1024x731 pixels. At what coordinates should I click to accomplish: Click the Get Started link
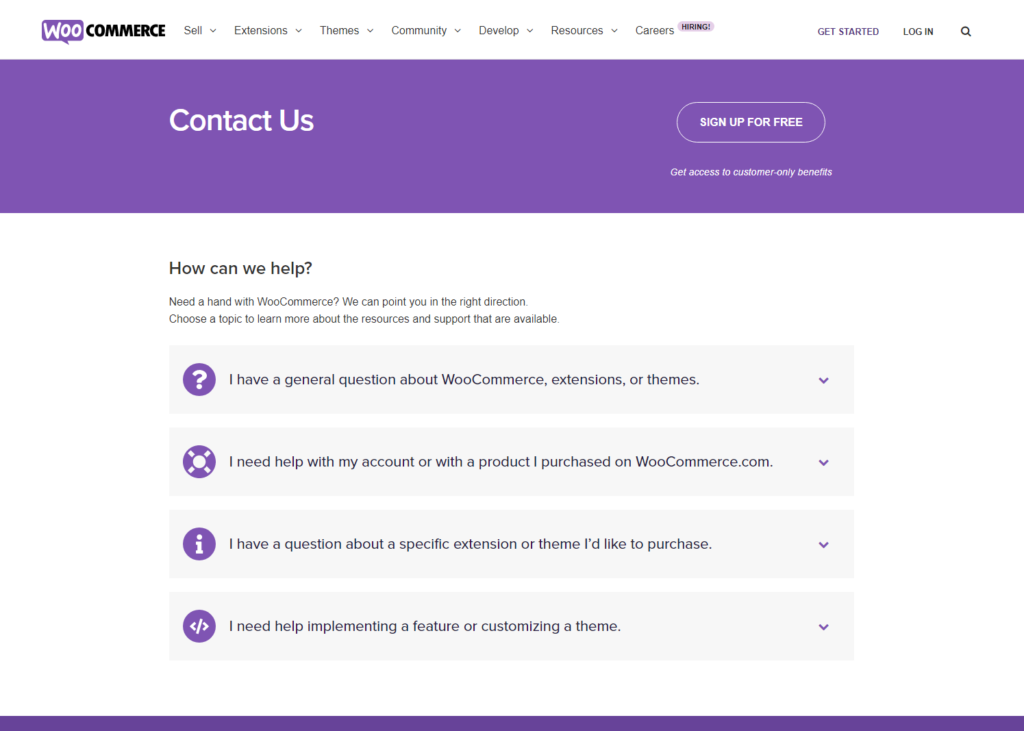pos(848,31)
